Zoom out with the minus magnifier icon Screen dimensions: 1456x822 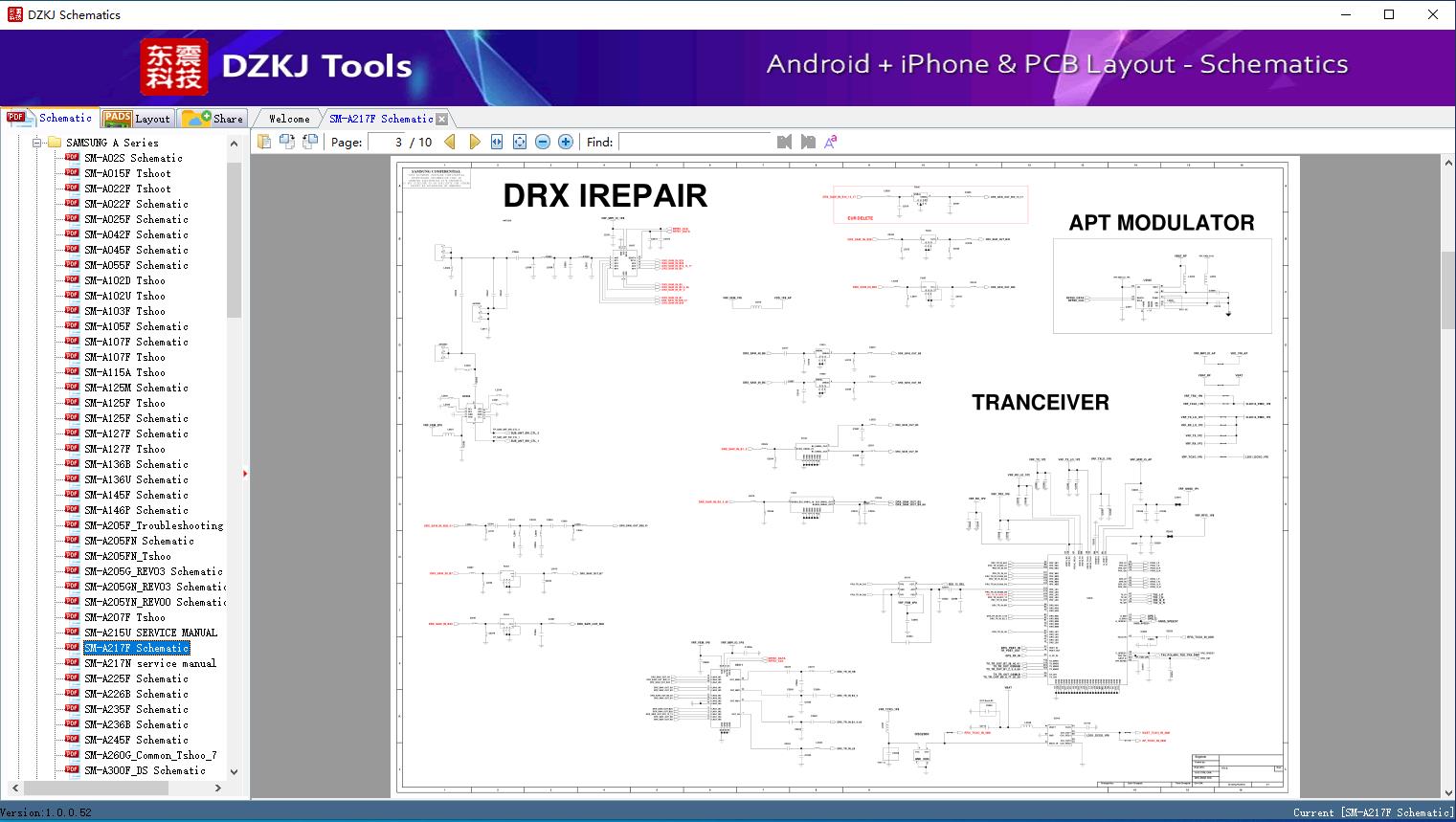coord(542,142)
